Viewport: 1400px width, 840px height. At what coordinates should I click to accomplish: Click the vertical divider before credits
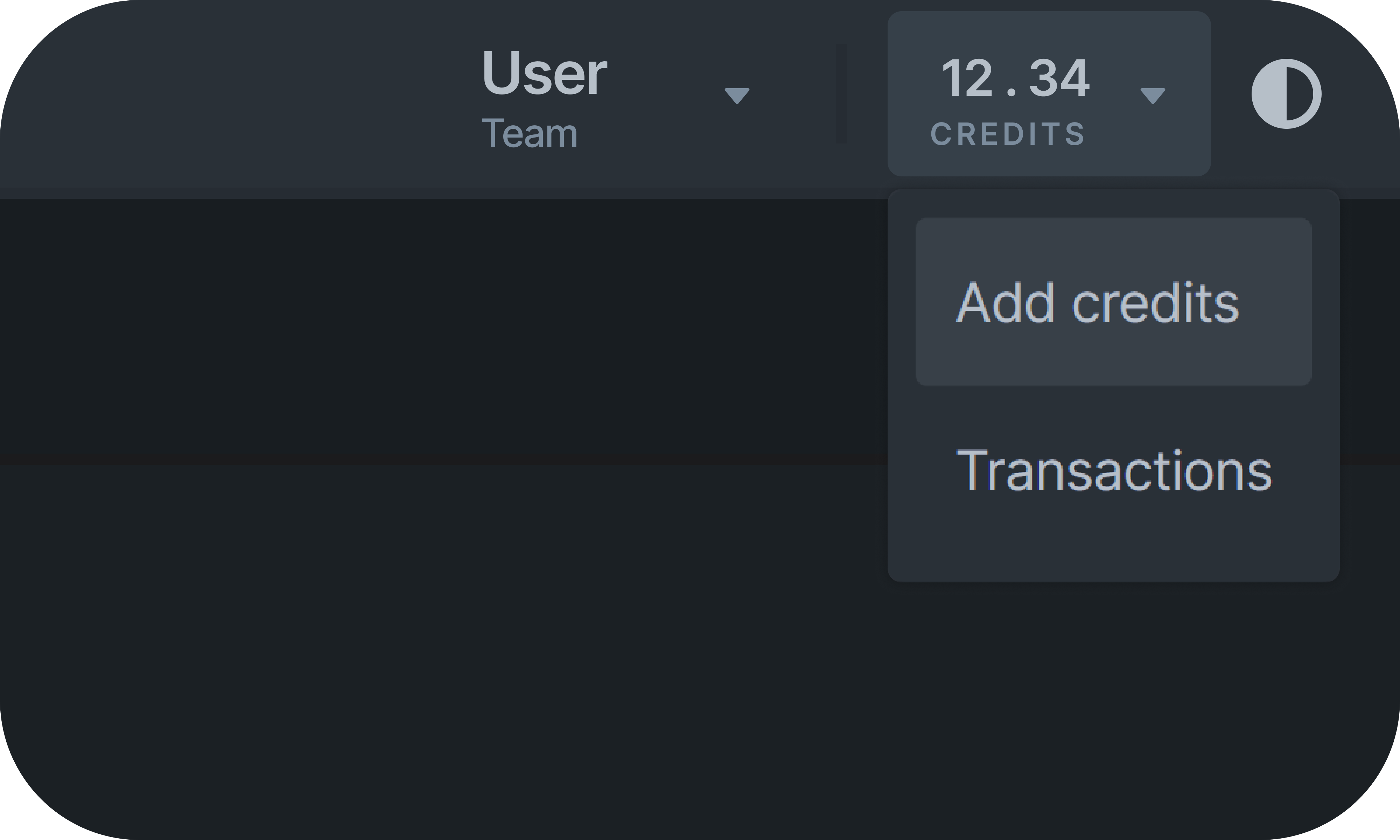[841, 94]
